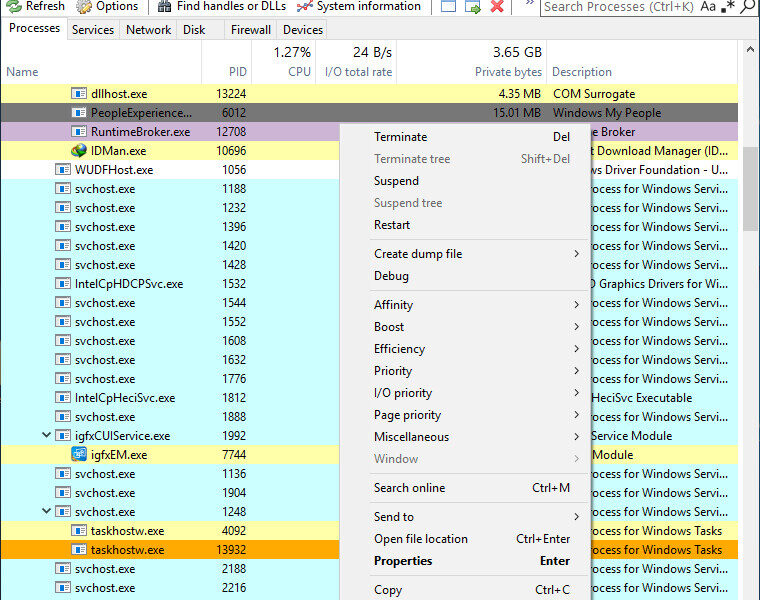Collapse the svchost.exe 1248 tree node
Image resolution: width=760 pixels, height=600 pixels.
(47, 511)
